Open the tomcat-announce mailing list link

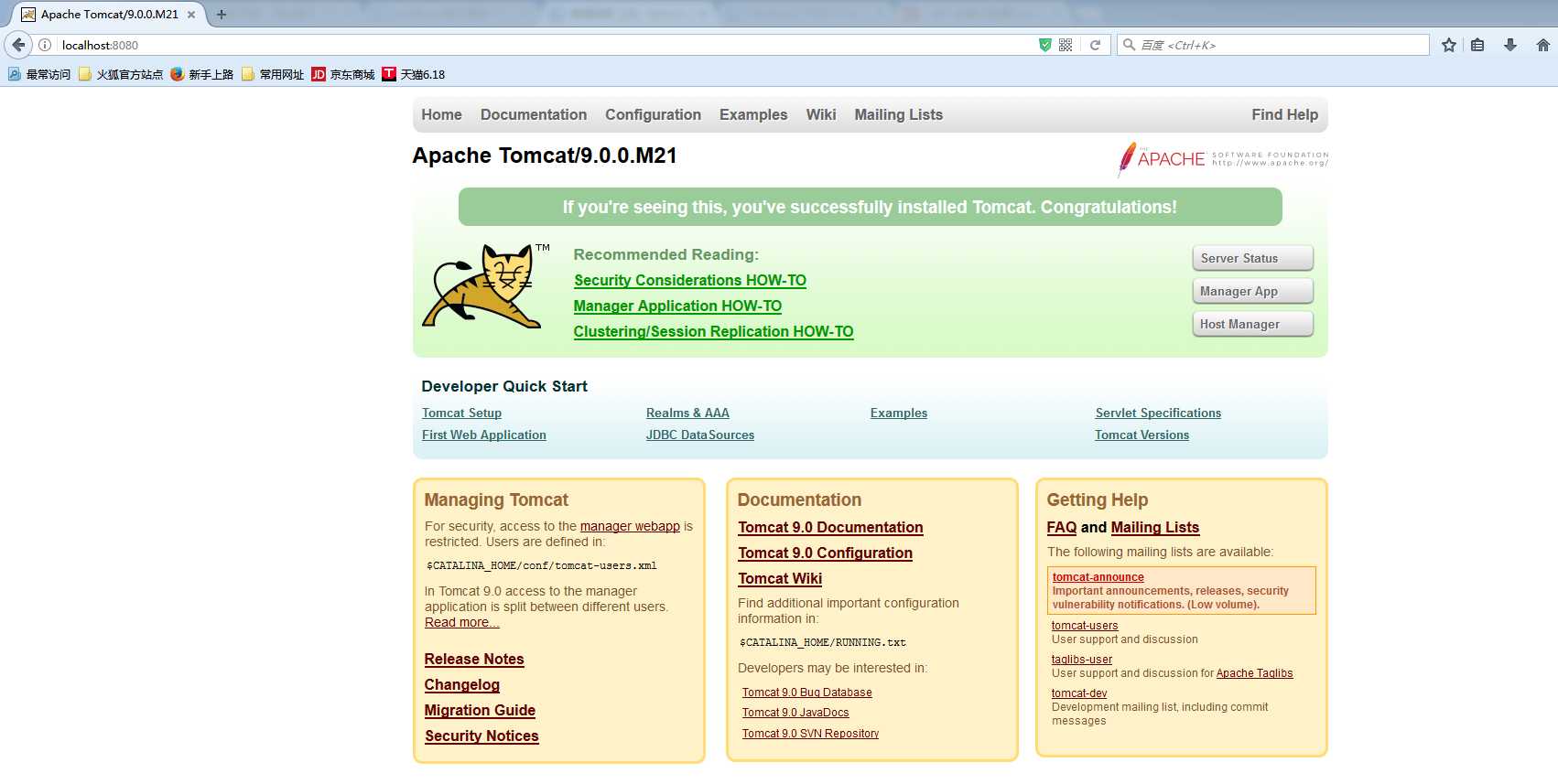point(1098,577)
